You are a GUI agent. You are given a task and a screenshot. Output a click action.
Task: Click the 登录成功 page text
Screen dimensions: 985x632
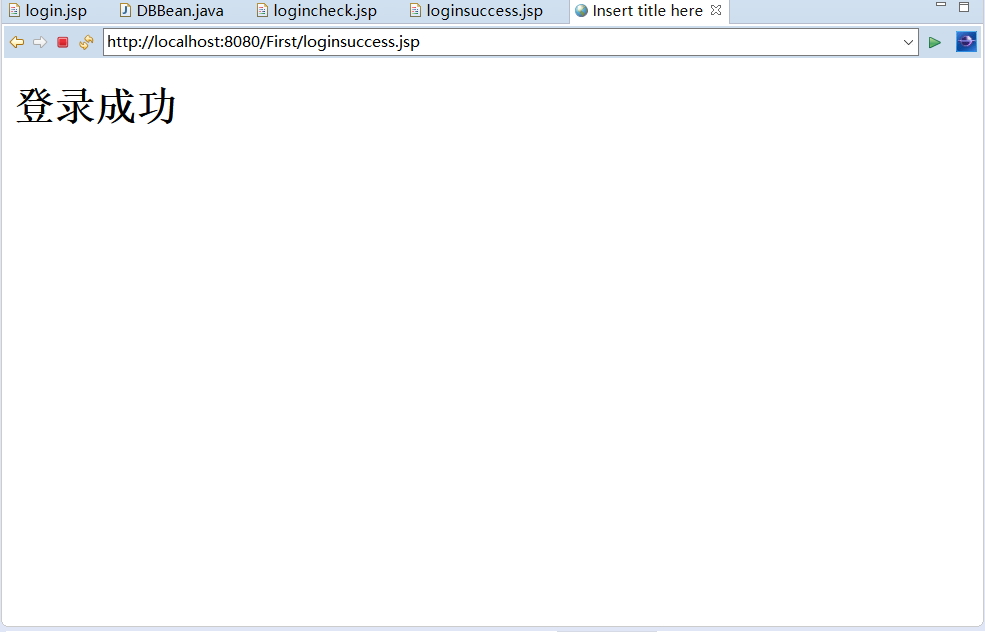coord(95,106)
